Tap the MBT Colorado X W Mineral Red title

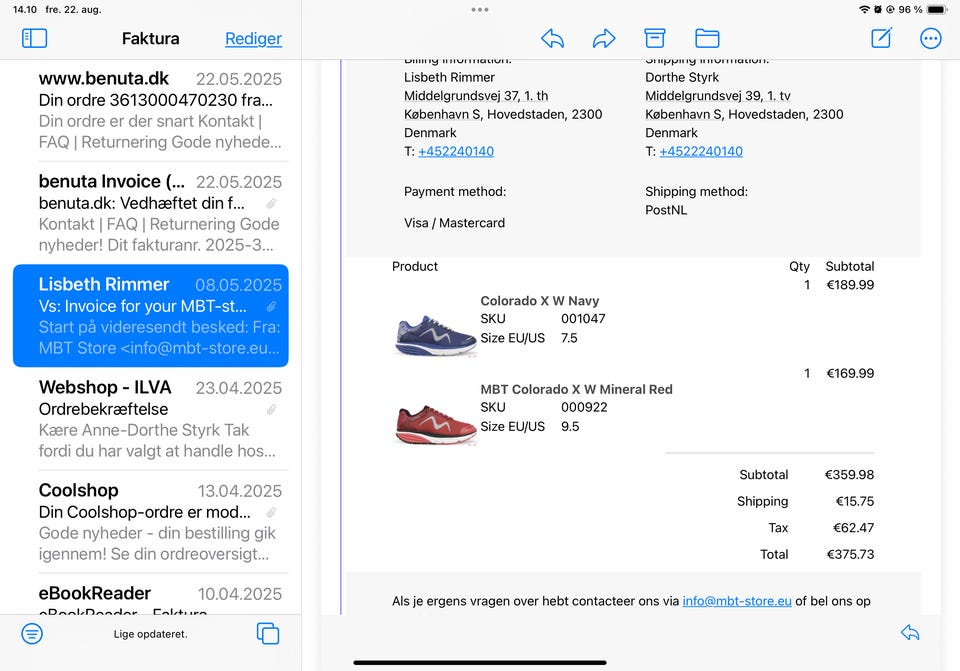[x=576, y=389]
